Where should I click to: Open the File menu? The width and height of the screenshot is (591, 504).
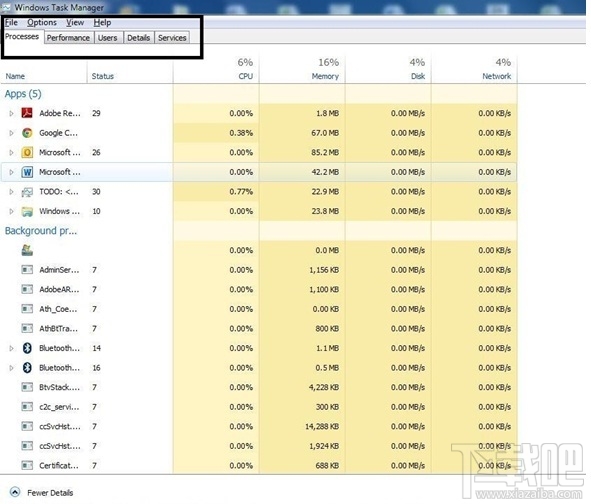pyautogui.click(x=11, y=23)
